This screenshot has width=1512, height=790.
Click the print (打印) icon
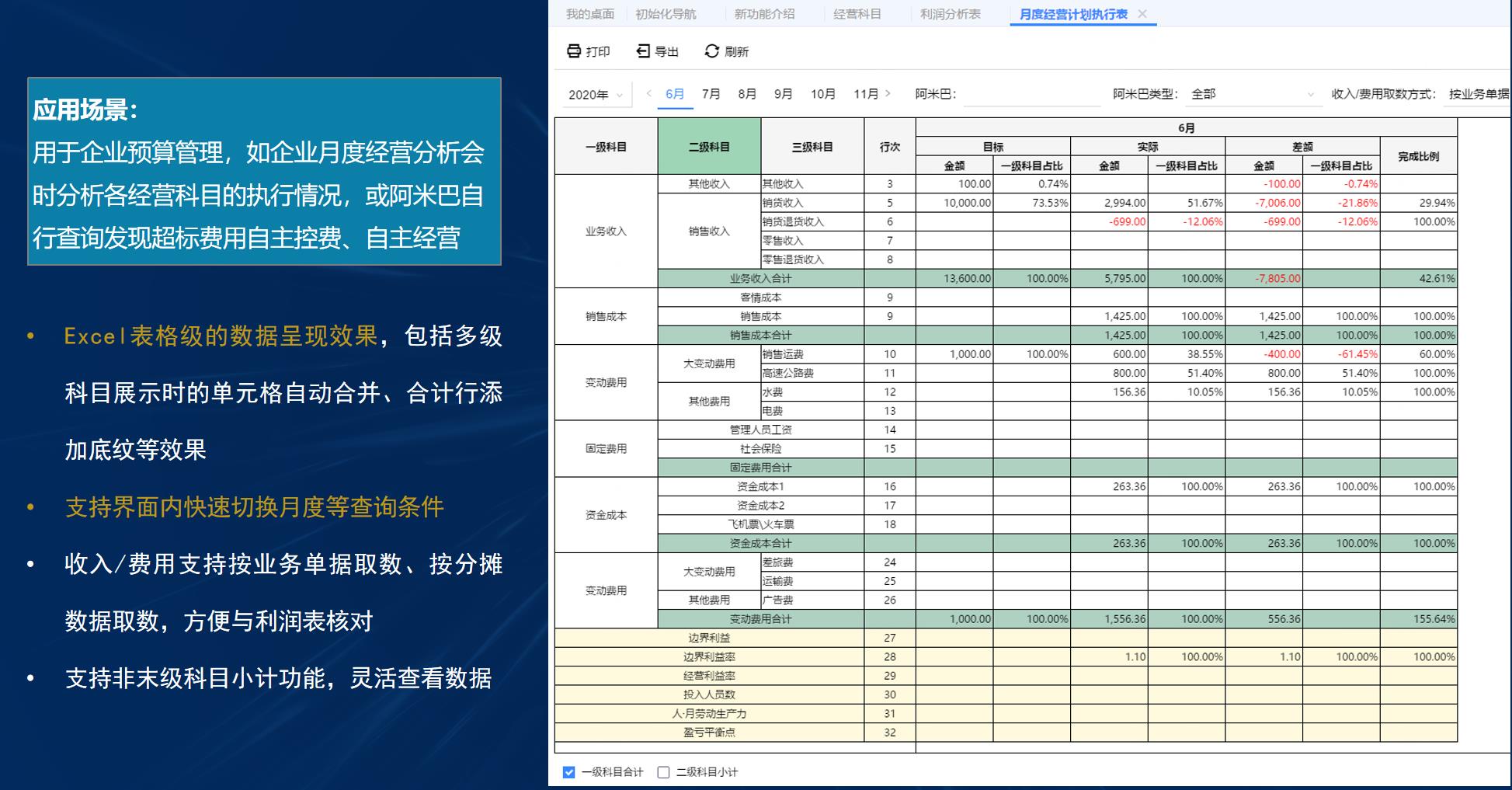coord(574,51)
